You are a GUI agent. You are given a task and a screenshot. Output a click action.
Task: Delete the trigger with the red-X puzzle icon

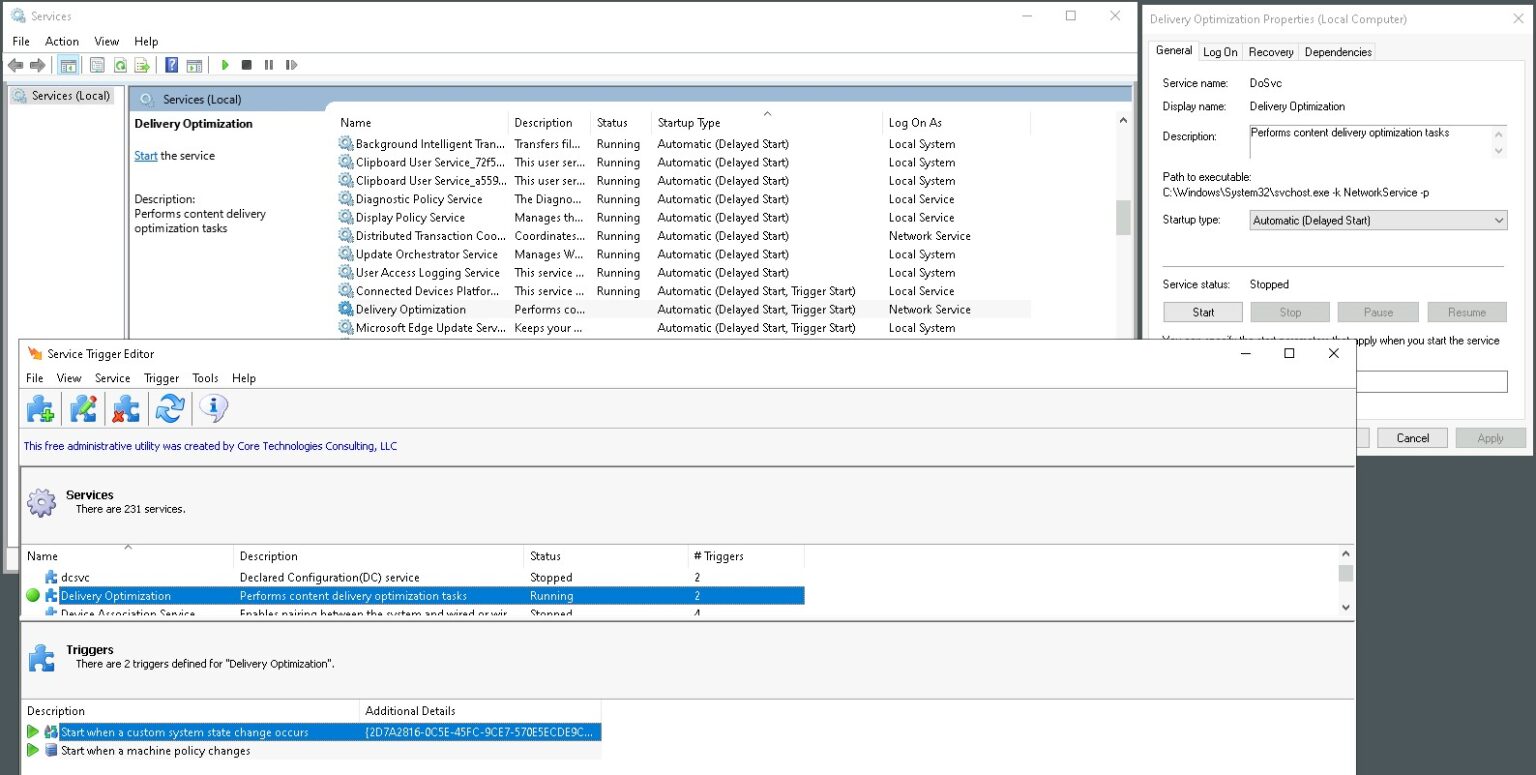pyautogui.click(x=127, y=408)
